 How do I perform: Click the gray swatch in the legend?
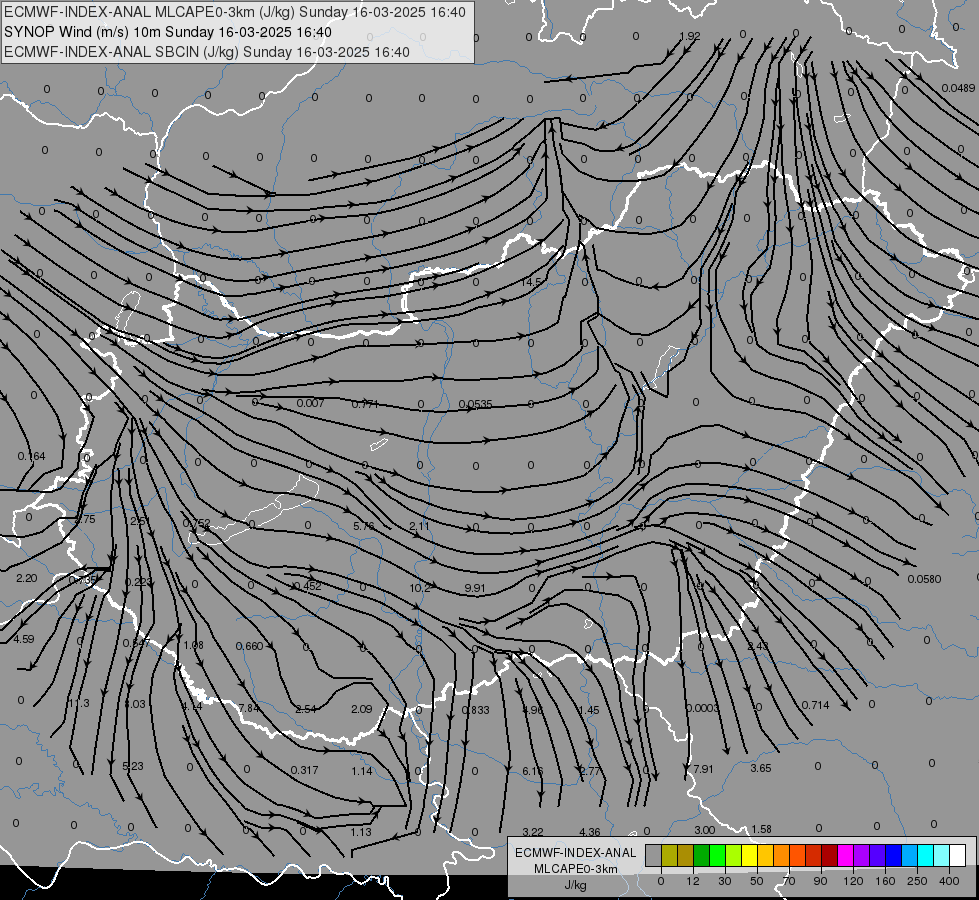click(654, 856)
